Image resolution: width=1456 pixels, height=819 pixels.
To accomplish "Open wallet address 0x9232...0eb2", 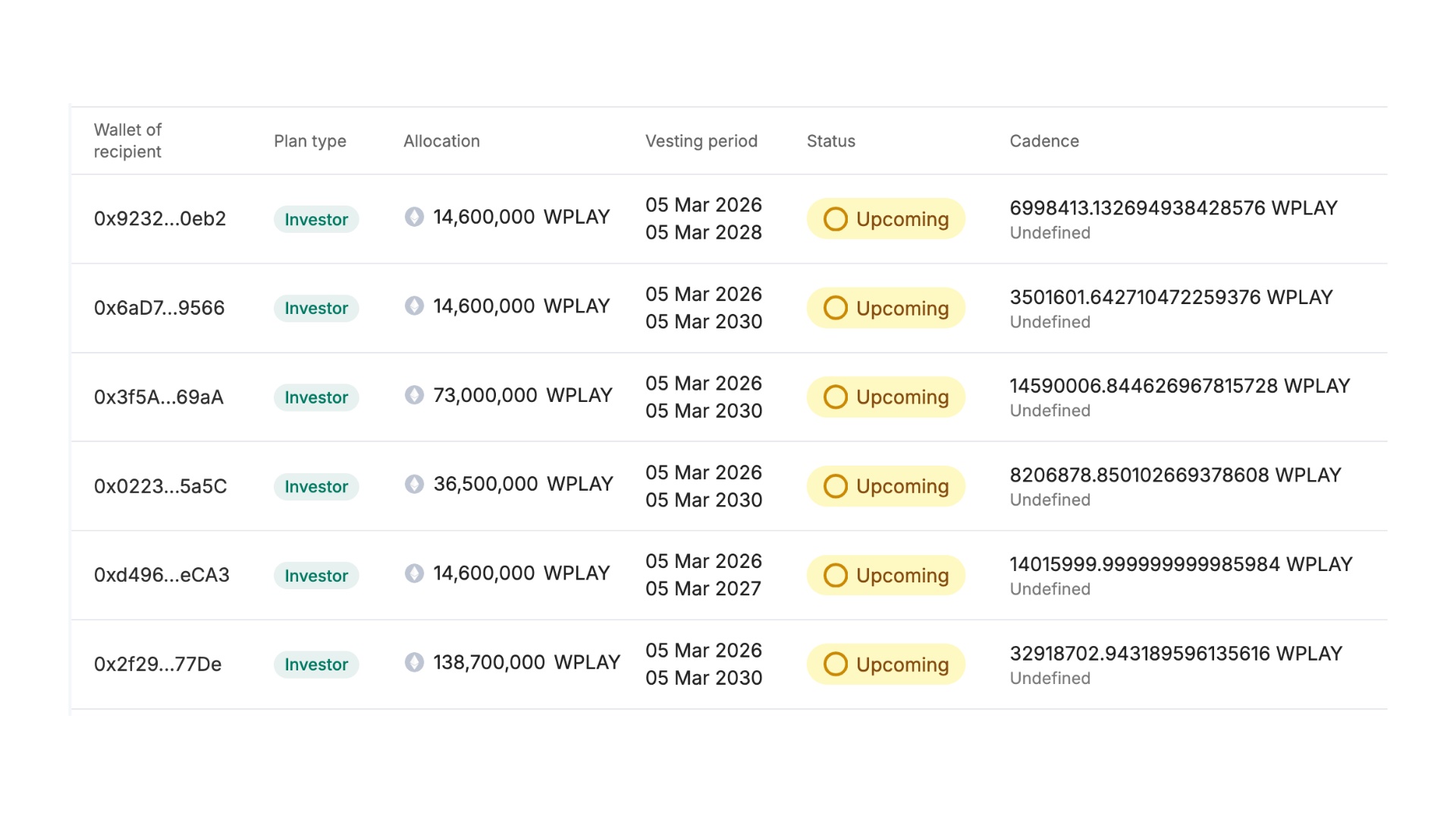I will click(160, 218).
